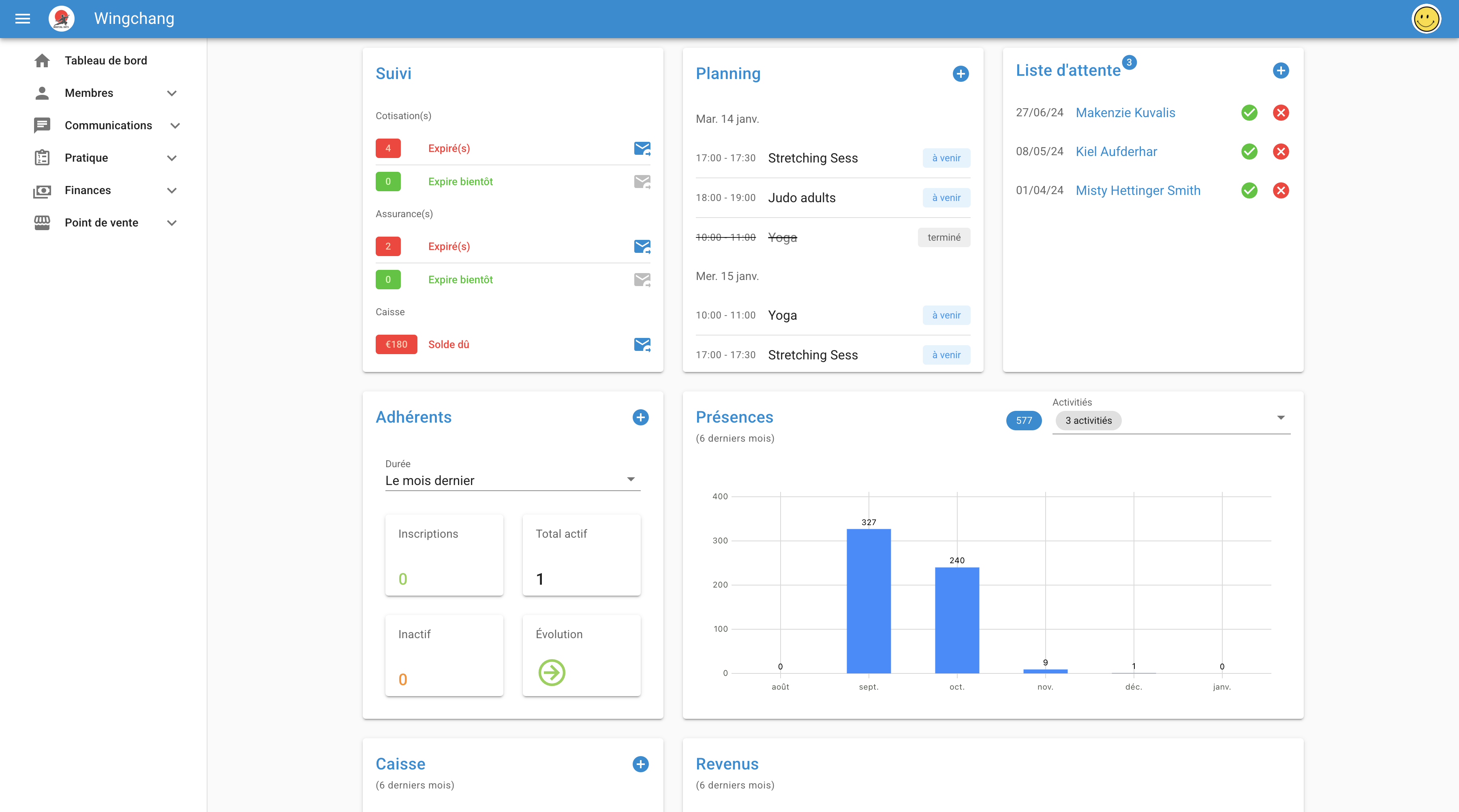Add a new Planning entry
This screenshot has width=1459, height=812.
point(961,74)
